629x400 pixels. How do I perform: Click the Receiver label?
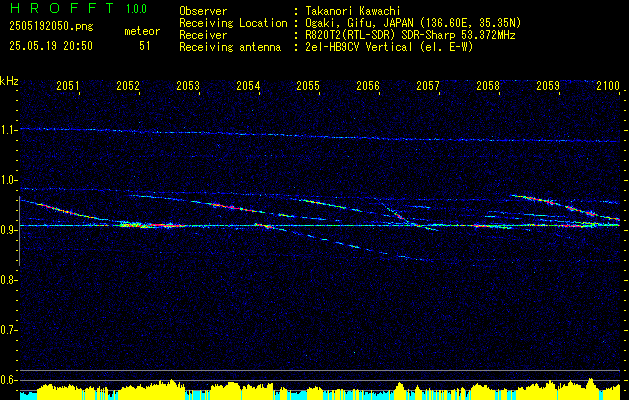203,35
